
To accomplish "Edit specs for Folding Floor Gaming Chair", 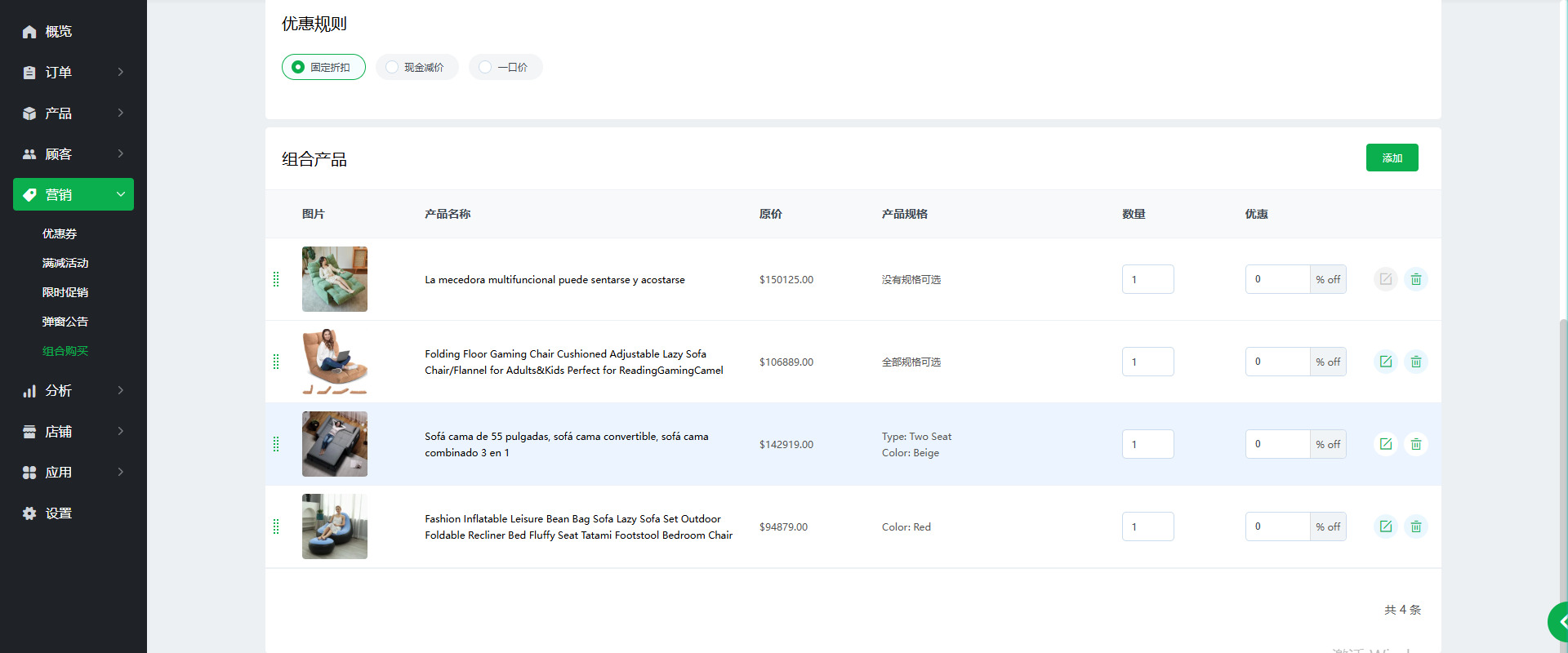I will click(1385, 362).
